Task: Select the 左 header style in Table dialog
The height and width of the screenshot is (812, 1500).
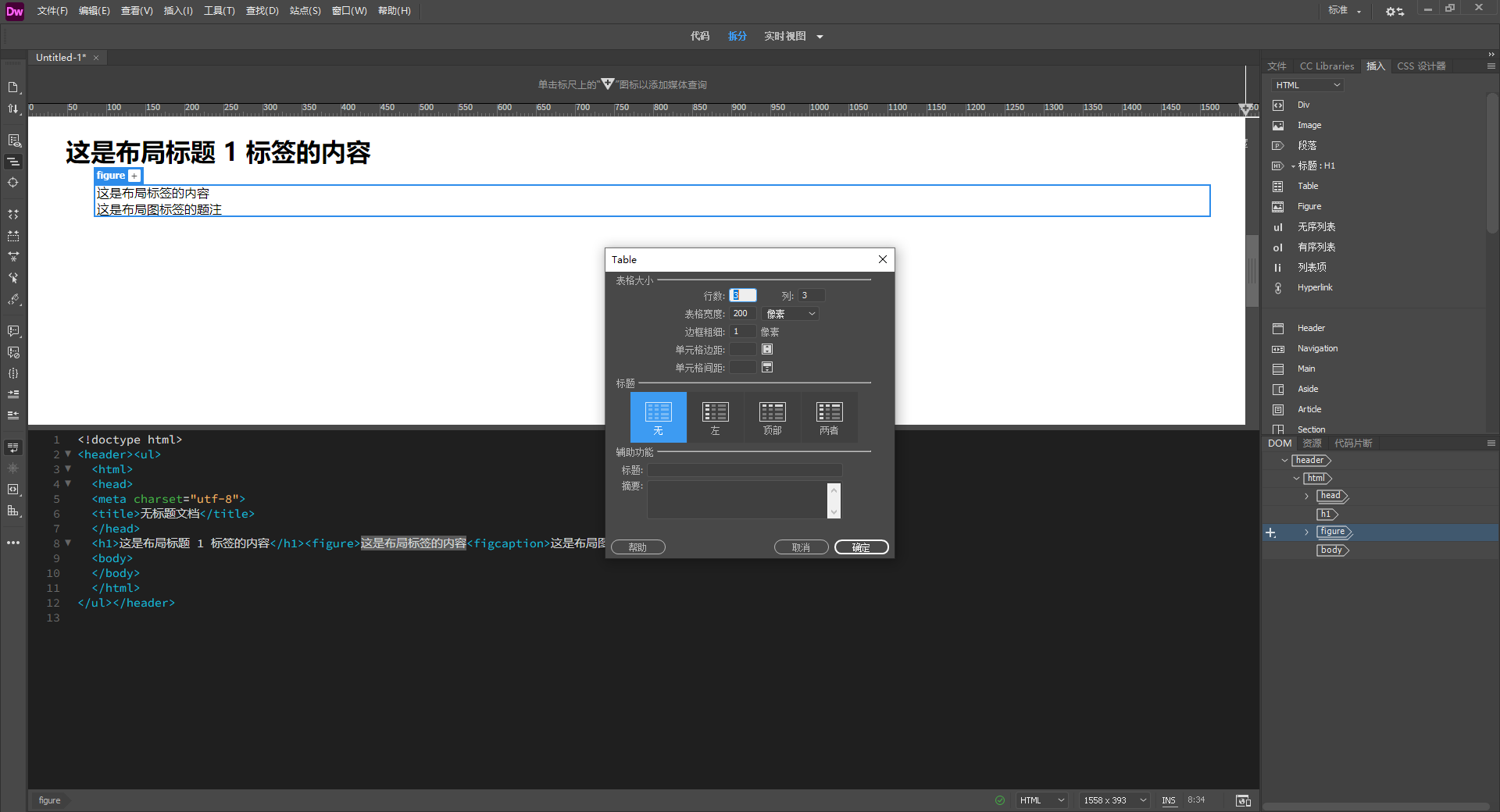Action: 715,417
